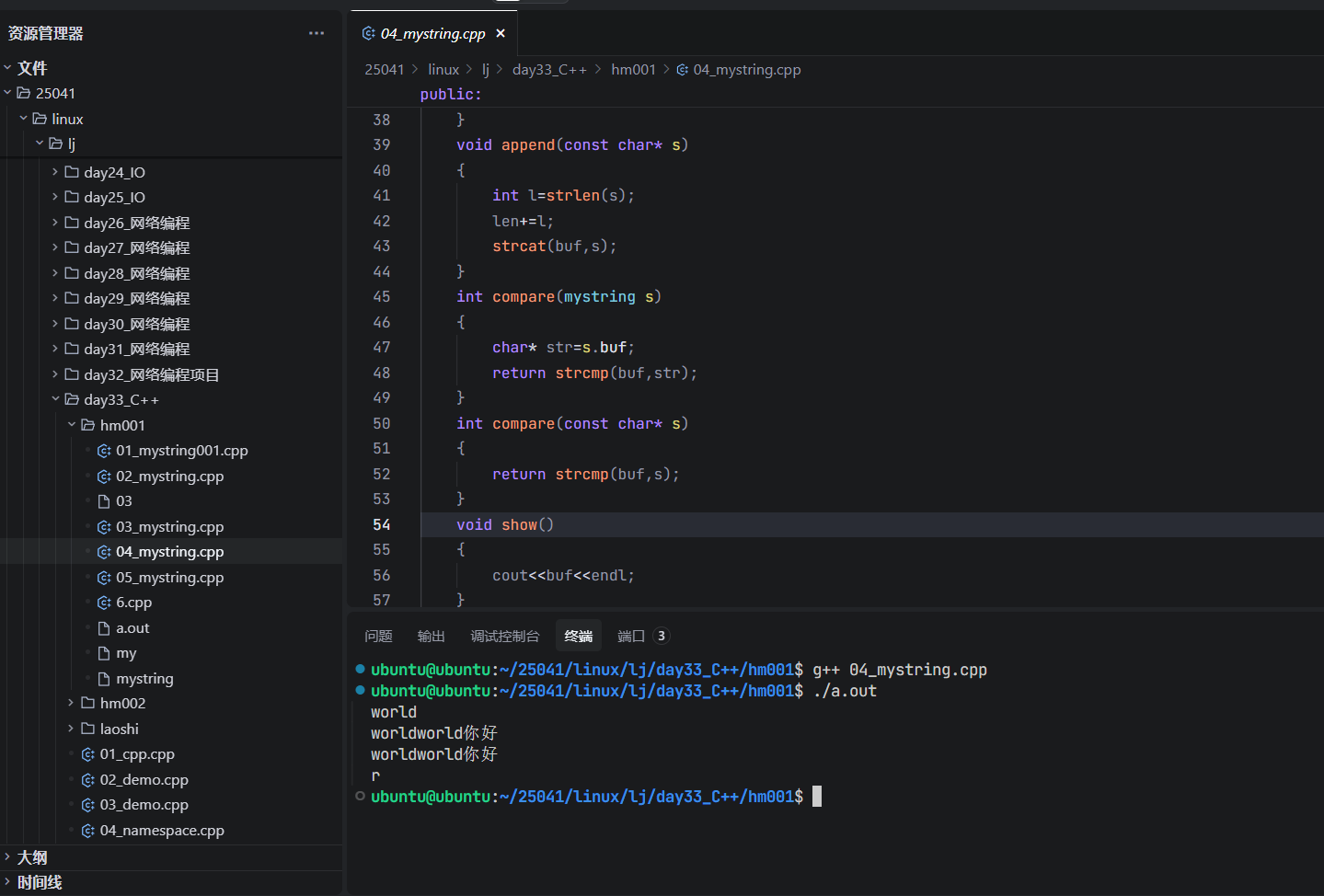
Task: Click the C++ icon beside 05_mystring.cpp
Action: click(104, 578)
